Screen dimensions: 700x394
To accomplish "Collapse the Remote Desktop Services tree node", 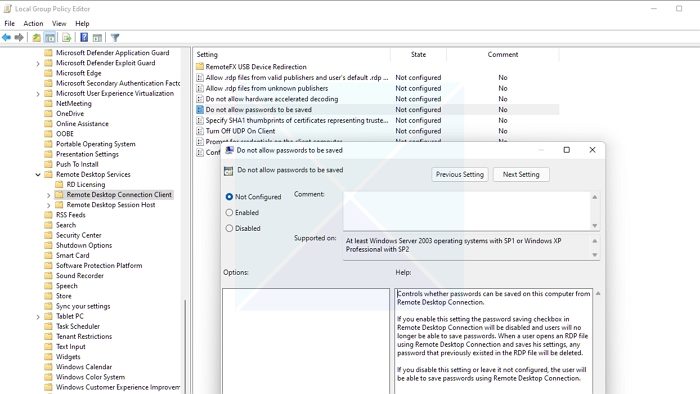I will (x=38, y=174).
